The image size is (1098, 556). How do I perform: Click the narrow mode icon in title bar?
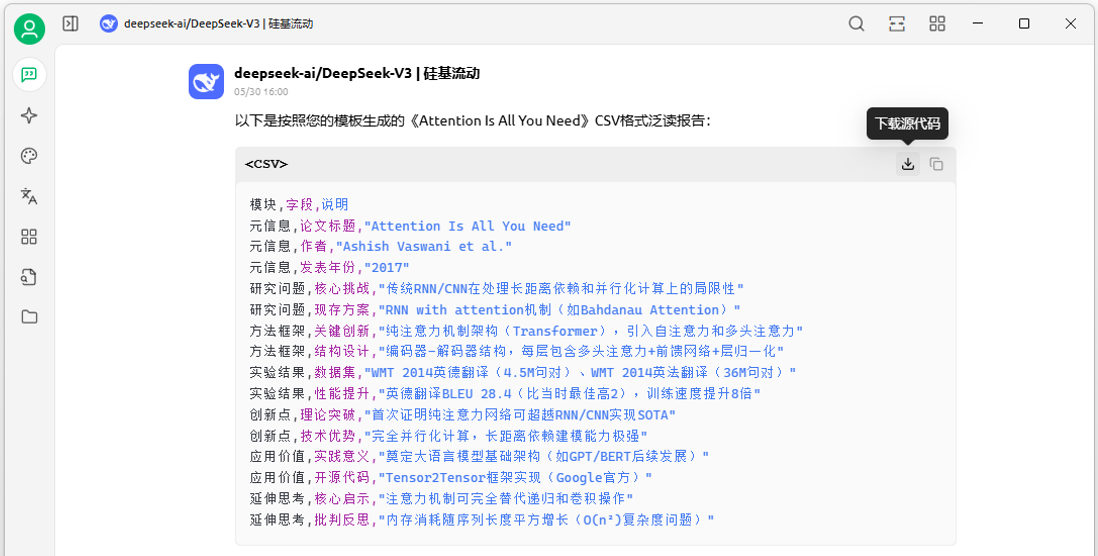(x=897, y=24)
